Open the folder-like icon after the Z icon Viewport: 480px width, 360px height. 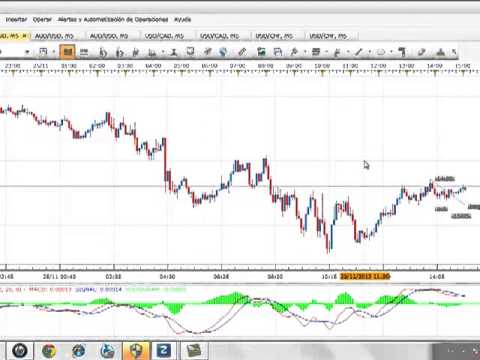click(x=194, y=351)
